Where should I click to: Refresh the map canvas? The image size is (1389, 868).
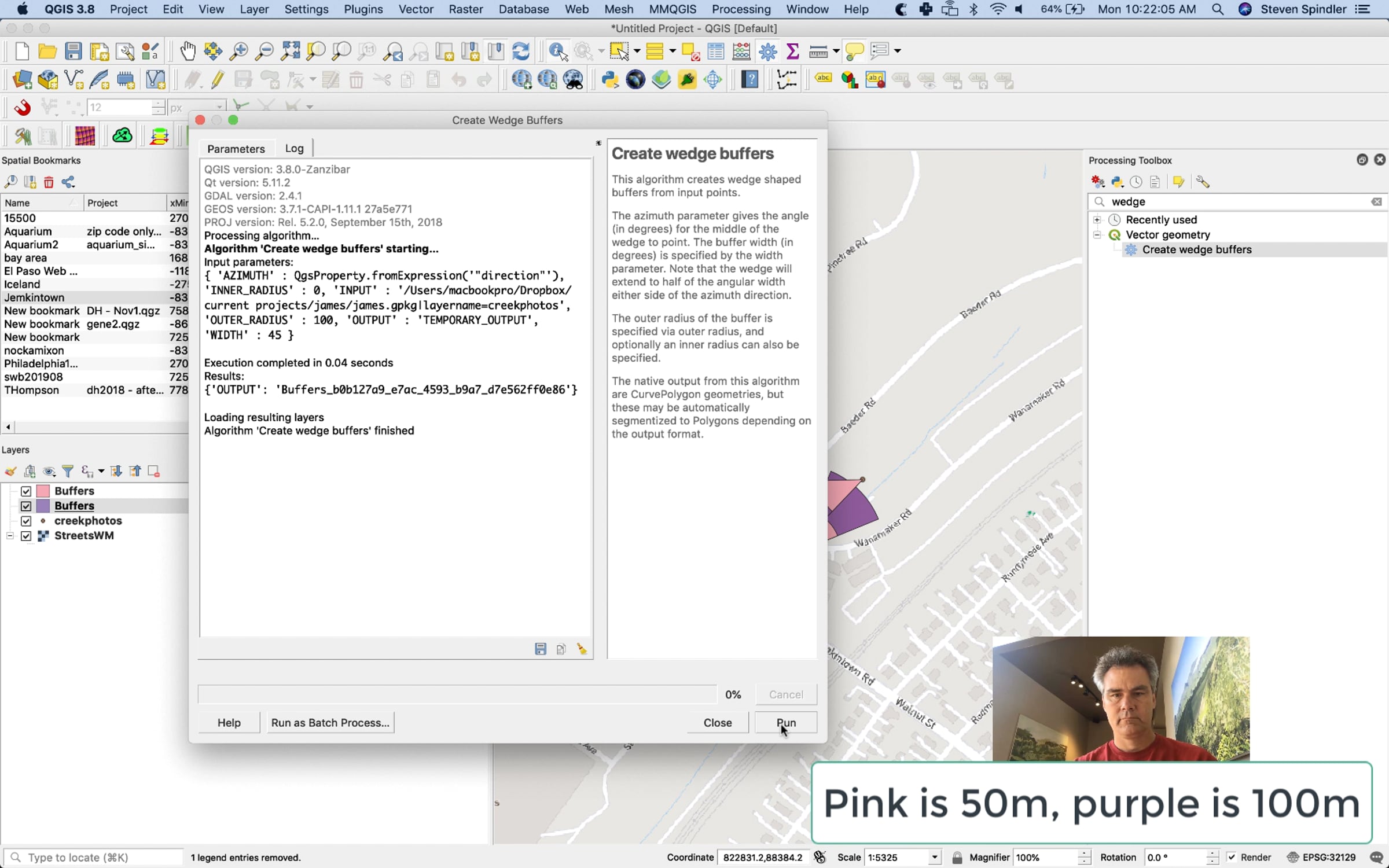[521, 52]
